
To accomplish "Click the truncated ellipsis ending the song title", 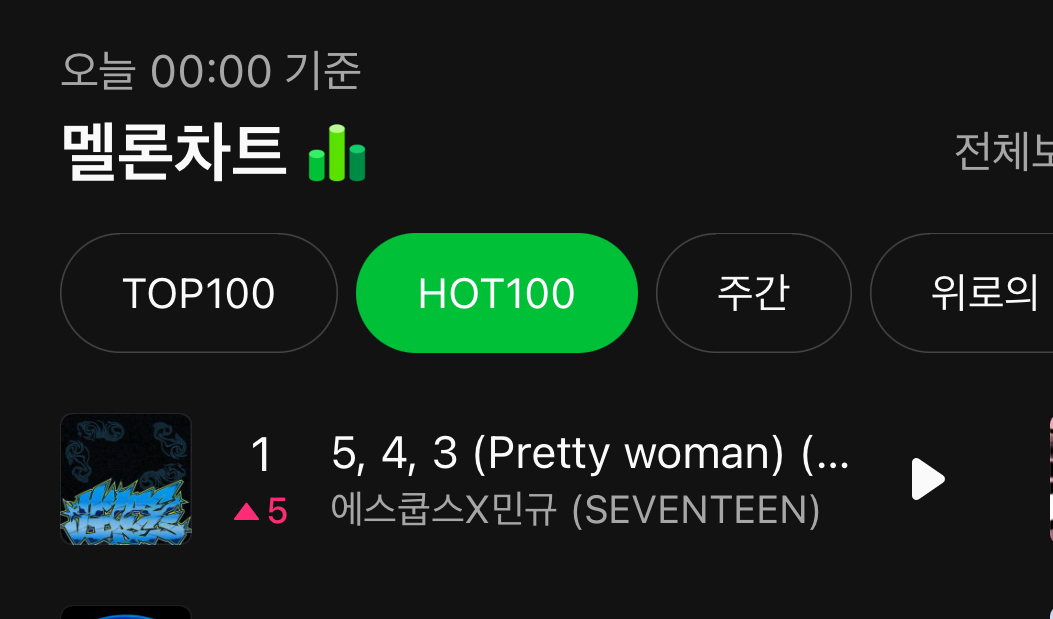I will (x=832, y=456).
